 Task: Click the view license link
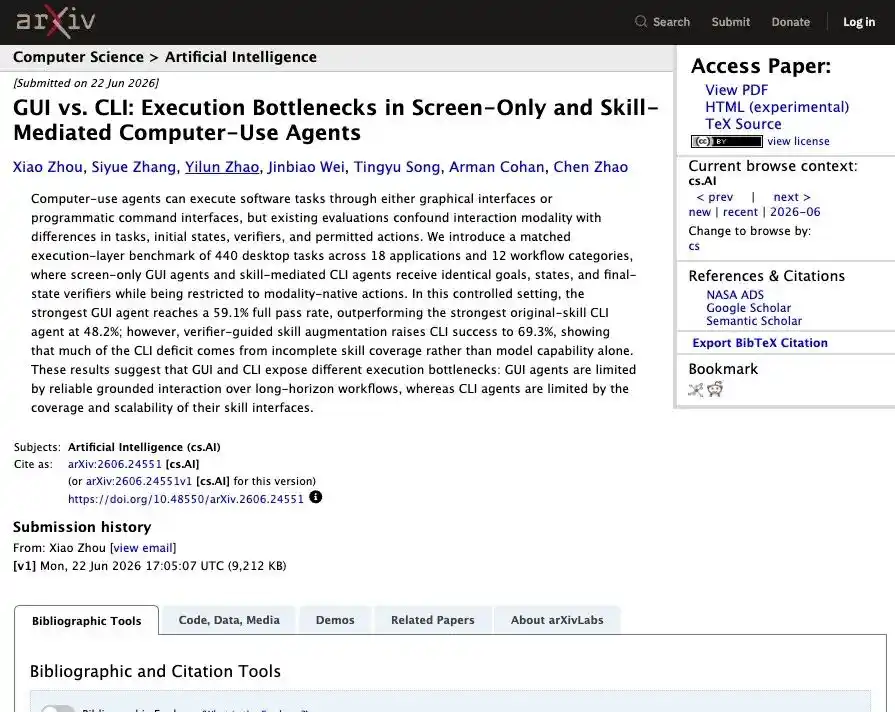click(x=798, y=141)
